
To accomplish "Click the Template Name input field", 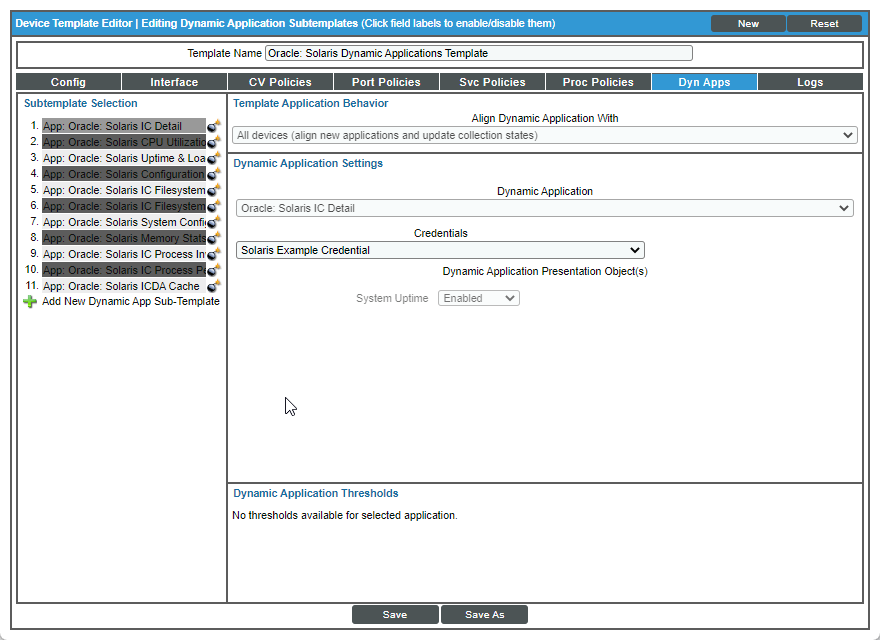I will tap(479, 53).
